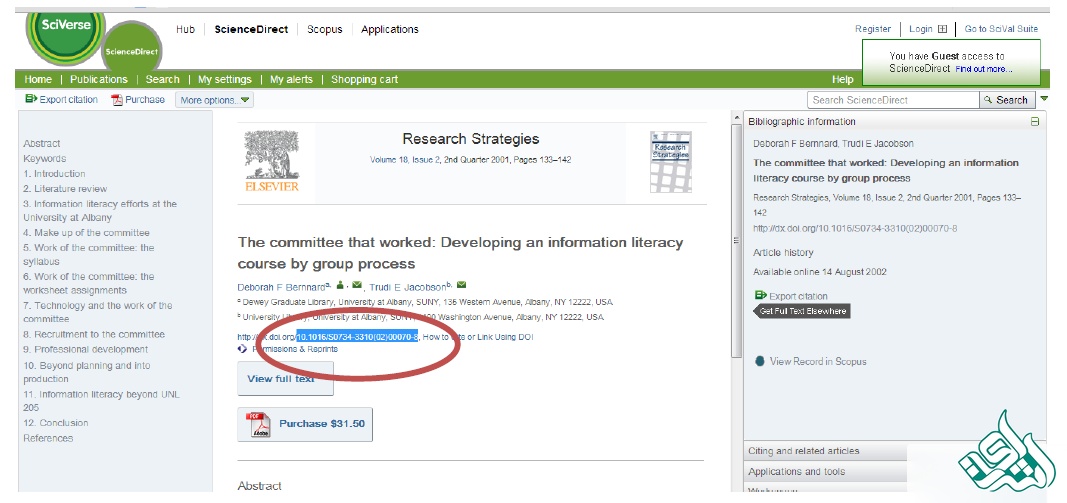Open the Applications tab
1067x503 pixels.
pos(390,29)
